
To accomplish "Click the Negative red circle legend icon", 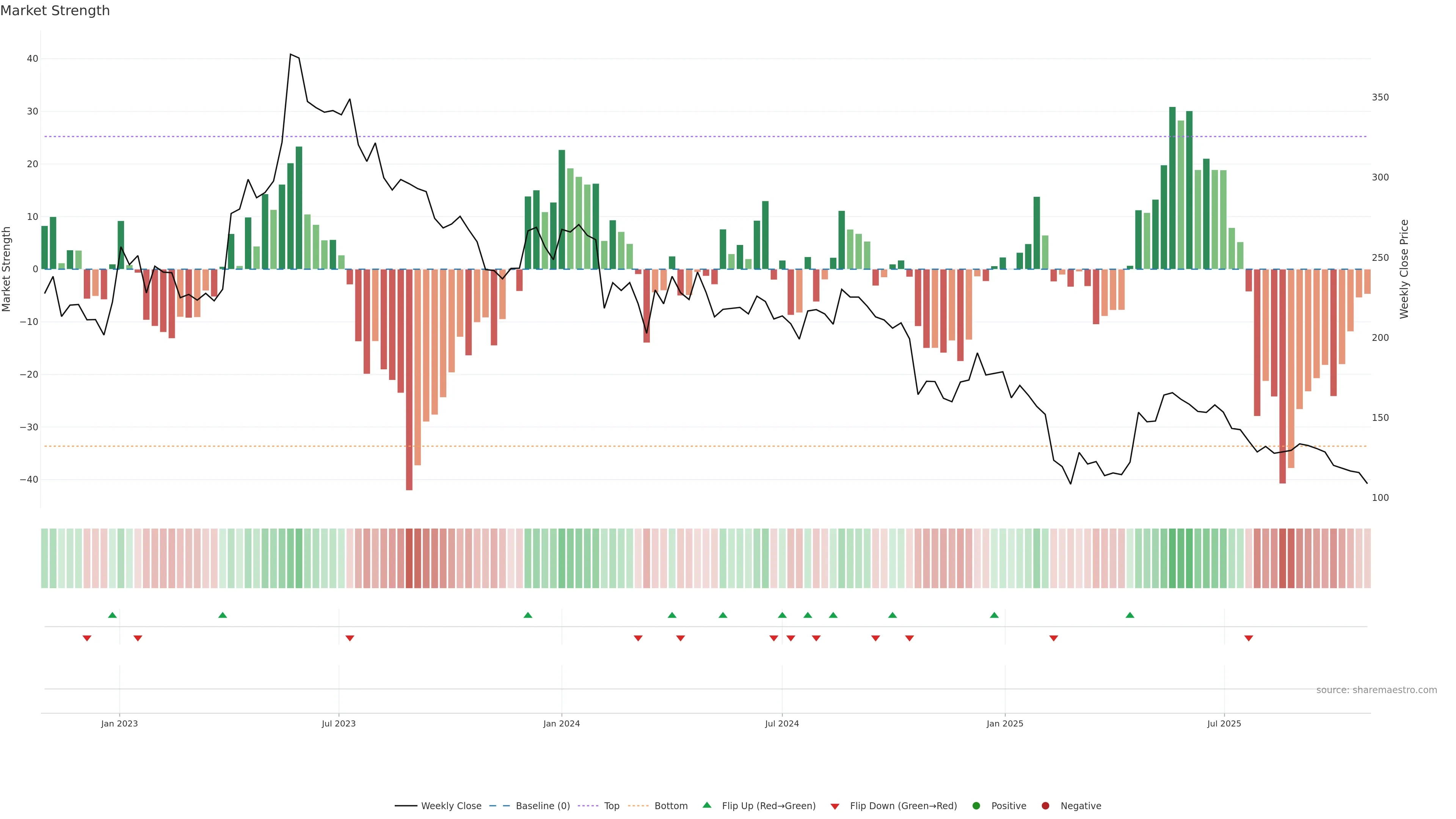I will click(1045, 806).
